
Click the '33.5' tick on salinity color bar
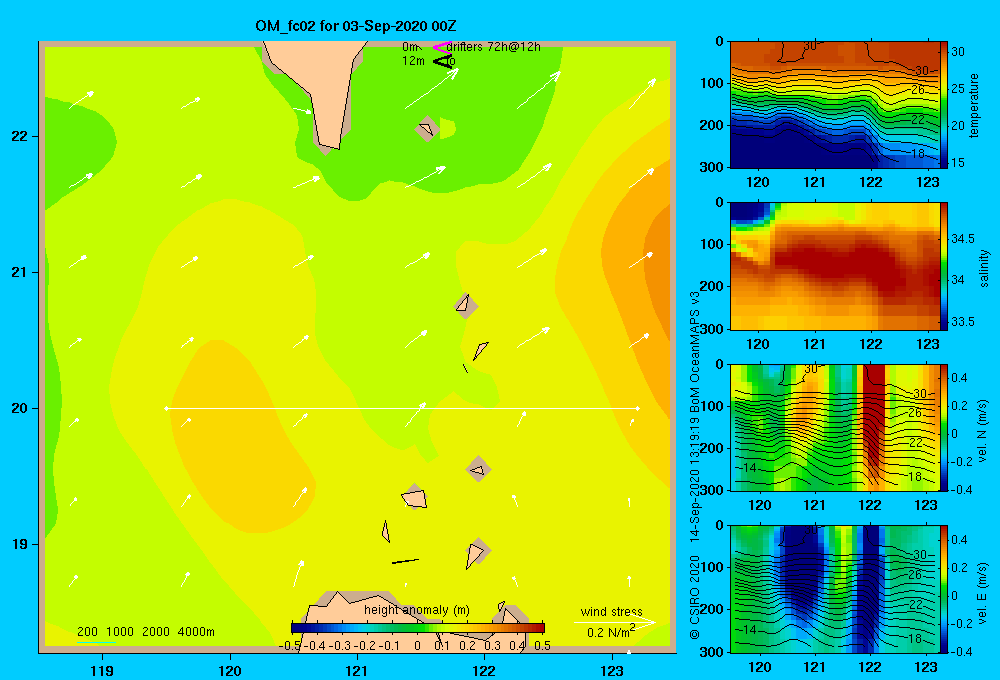[x=962, y=322]
